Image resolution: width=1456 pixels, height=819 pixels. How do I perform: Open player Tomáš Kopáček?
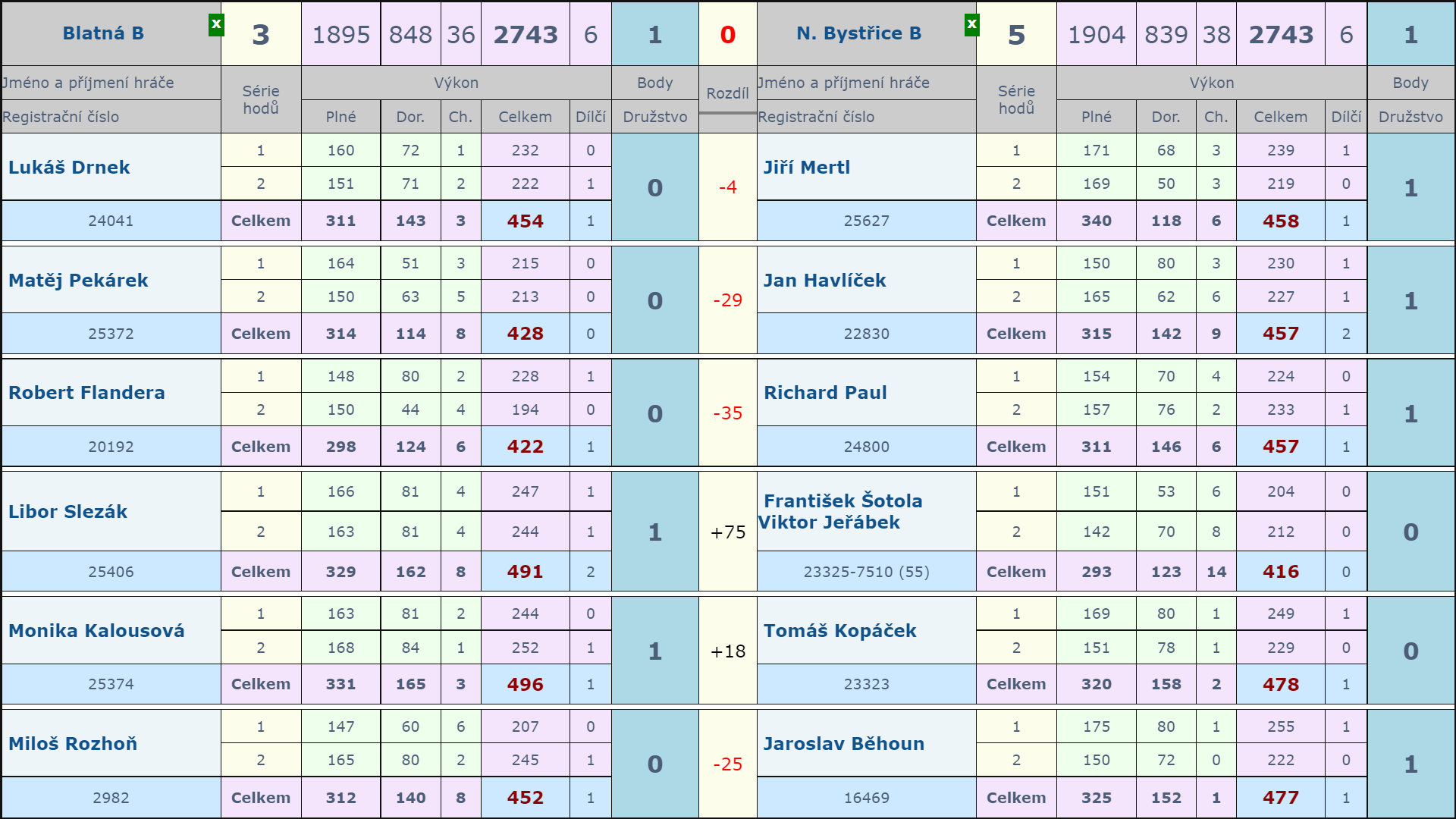coord(839,631)
